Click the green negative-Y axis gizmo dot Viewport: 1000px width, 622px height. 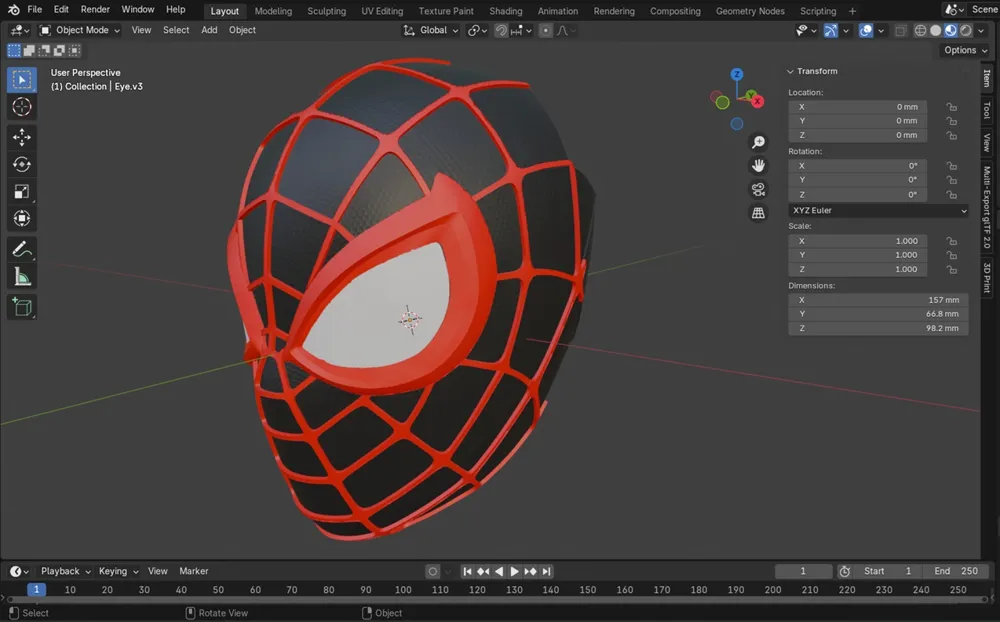click(722, 102)
